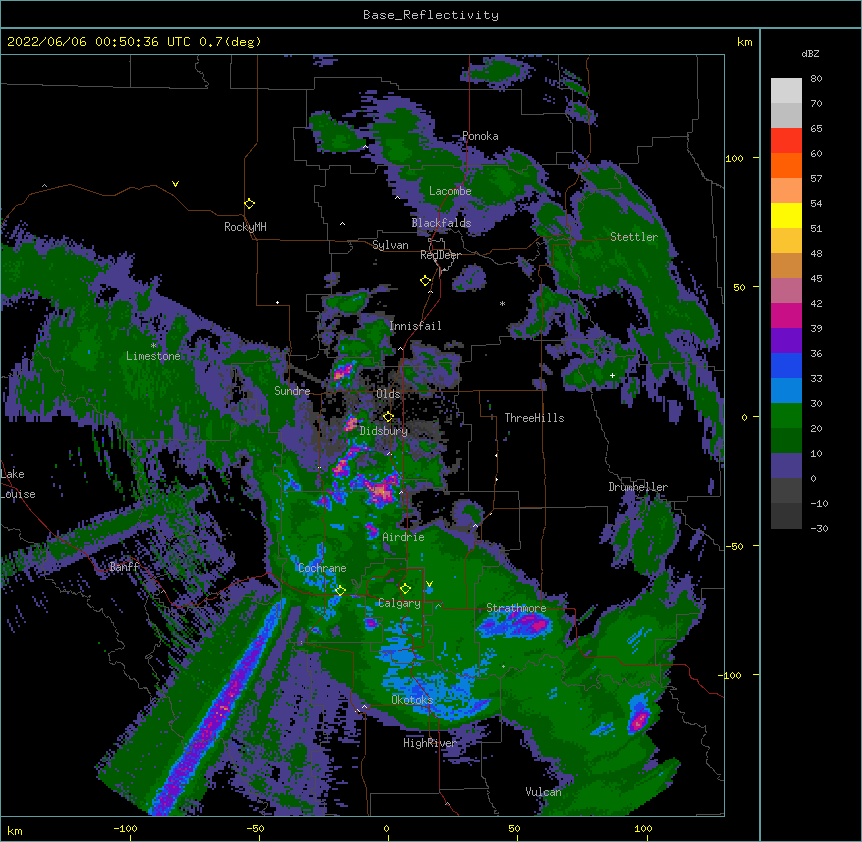Select the slate purple legend swatch below 10
The height and width of the screenshot is (842, 862).
pyautogui.click(x=786, y=466)
